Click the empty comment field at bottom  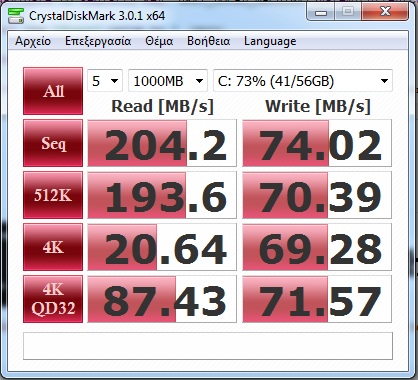coord(208,346)
